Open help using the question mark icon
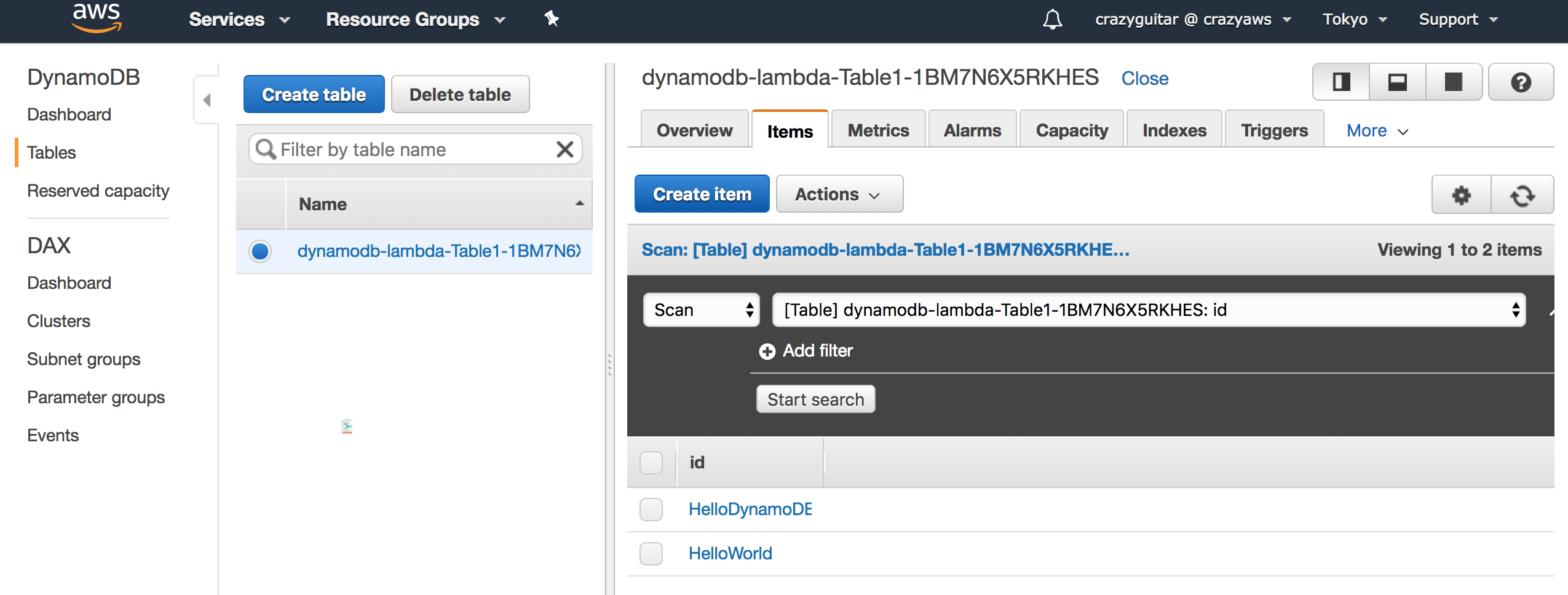Screen dimensions: 1568x595 click(1521, 82)
